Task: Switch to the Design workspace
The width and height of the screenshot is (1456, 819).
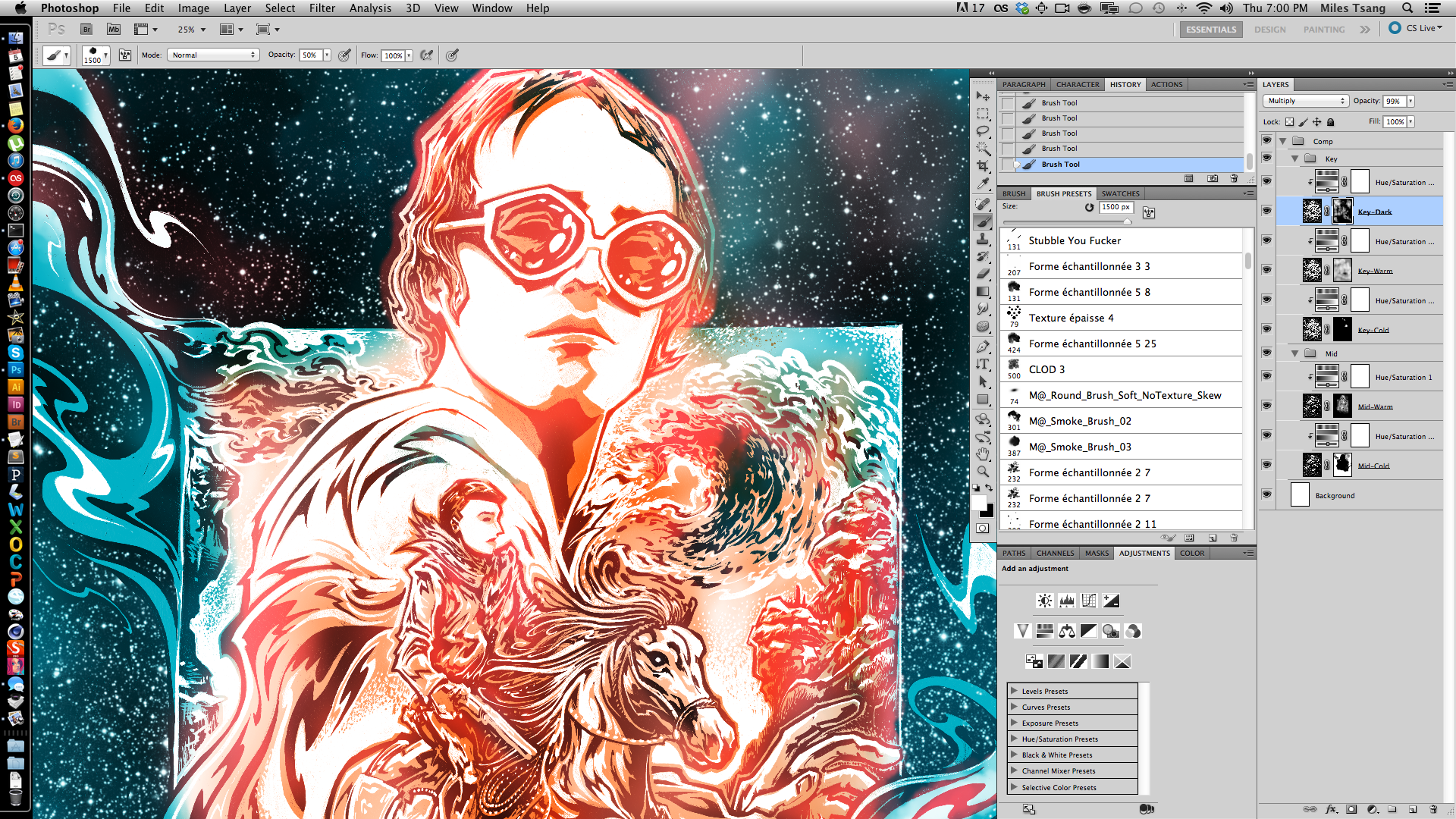Action: click(x=1269, y=30)
